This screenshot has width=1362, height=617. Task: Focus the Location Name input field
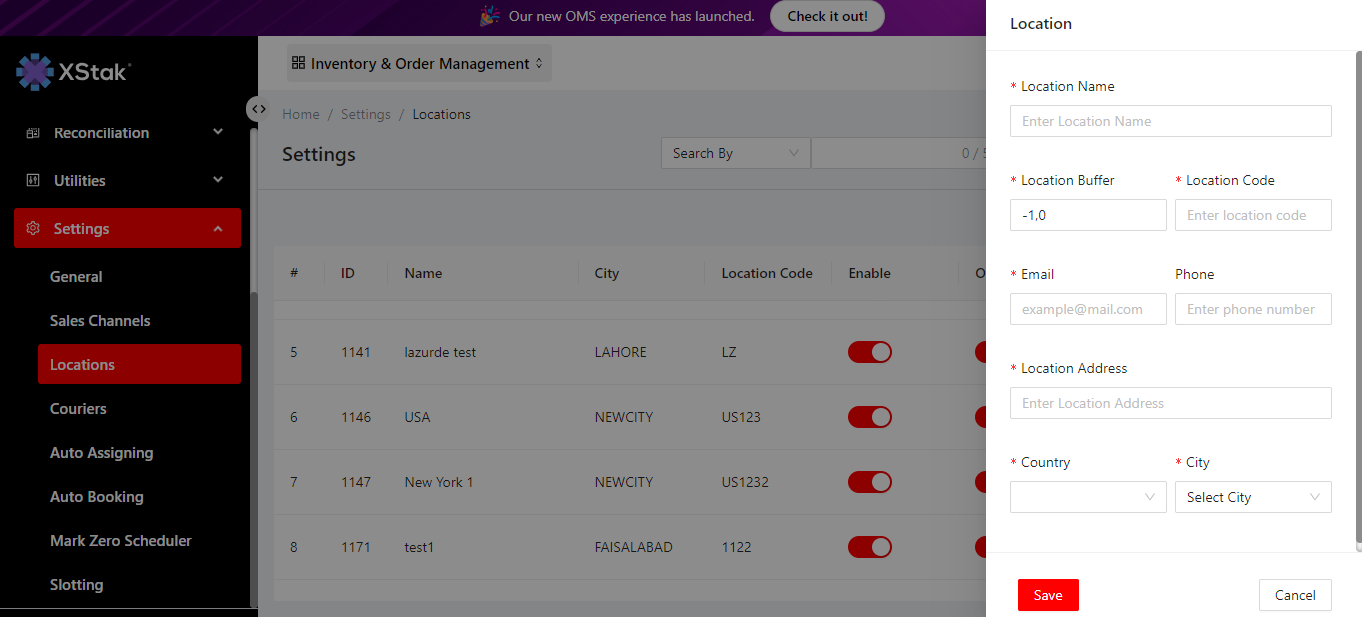(x=1170, y=121)
